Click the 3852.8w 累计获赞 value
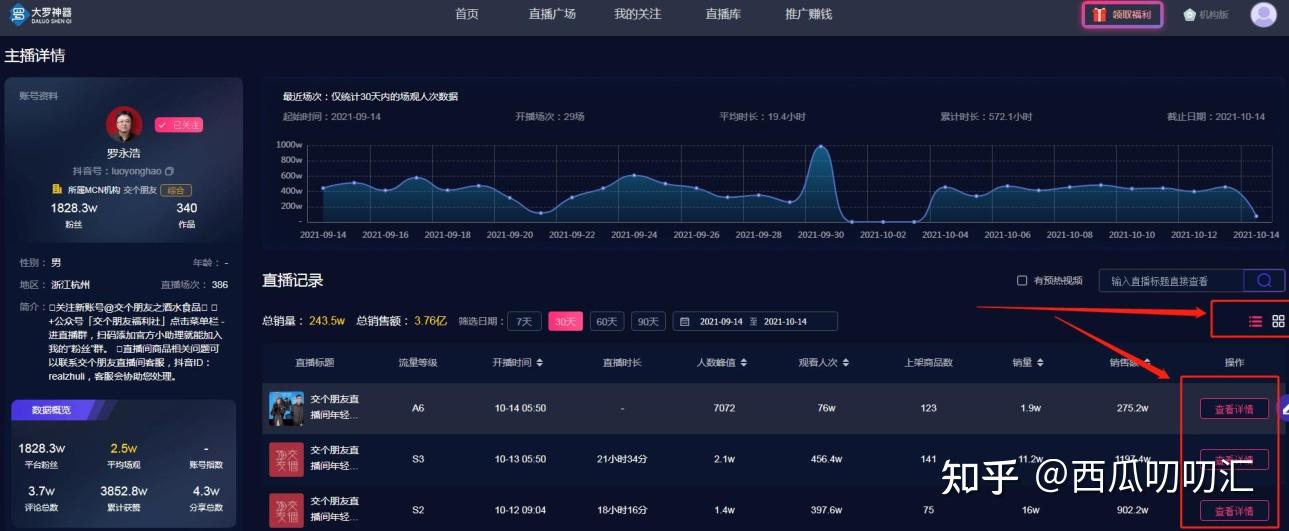 click(124, 491)
